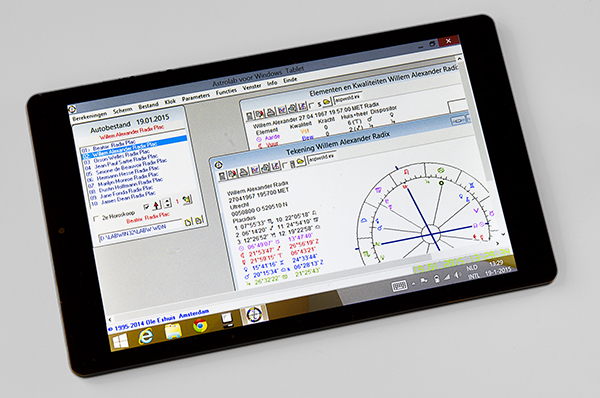Click the yellow icon in Tekening toolbar
Viewport: 600px width, 398px height.
tap(300, 162)
